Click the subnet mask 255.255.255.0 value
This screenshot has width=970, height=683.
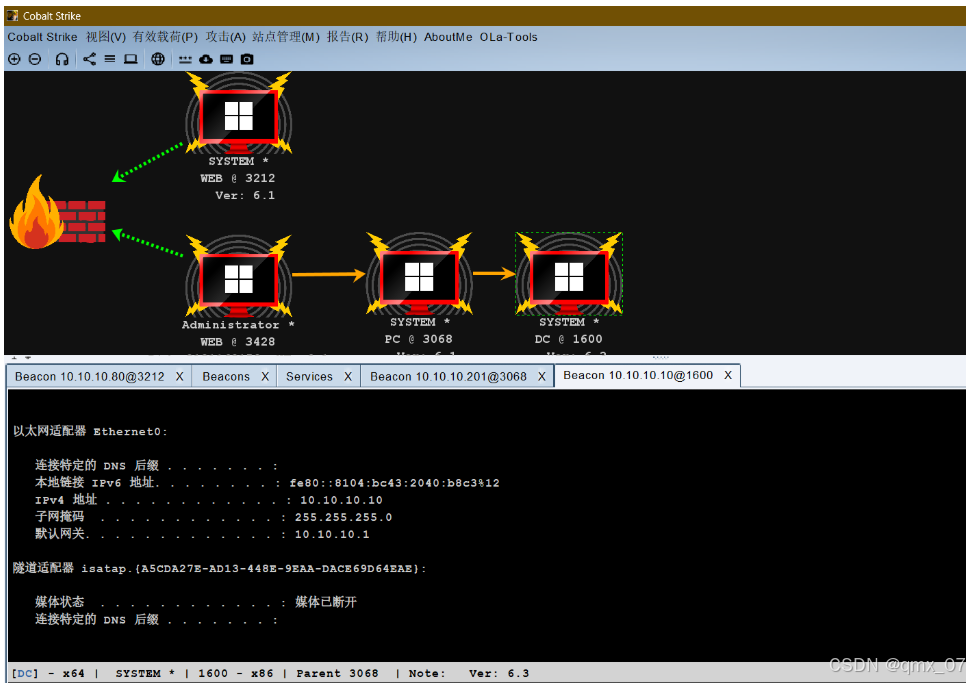tap(343, 517)
